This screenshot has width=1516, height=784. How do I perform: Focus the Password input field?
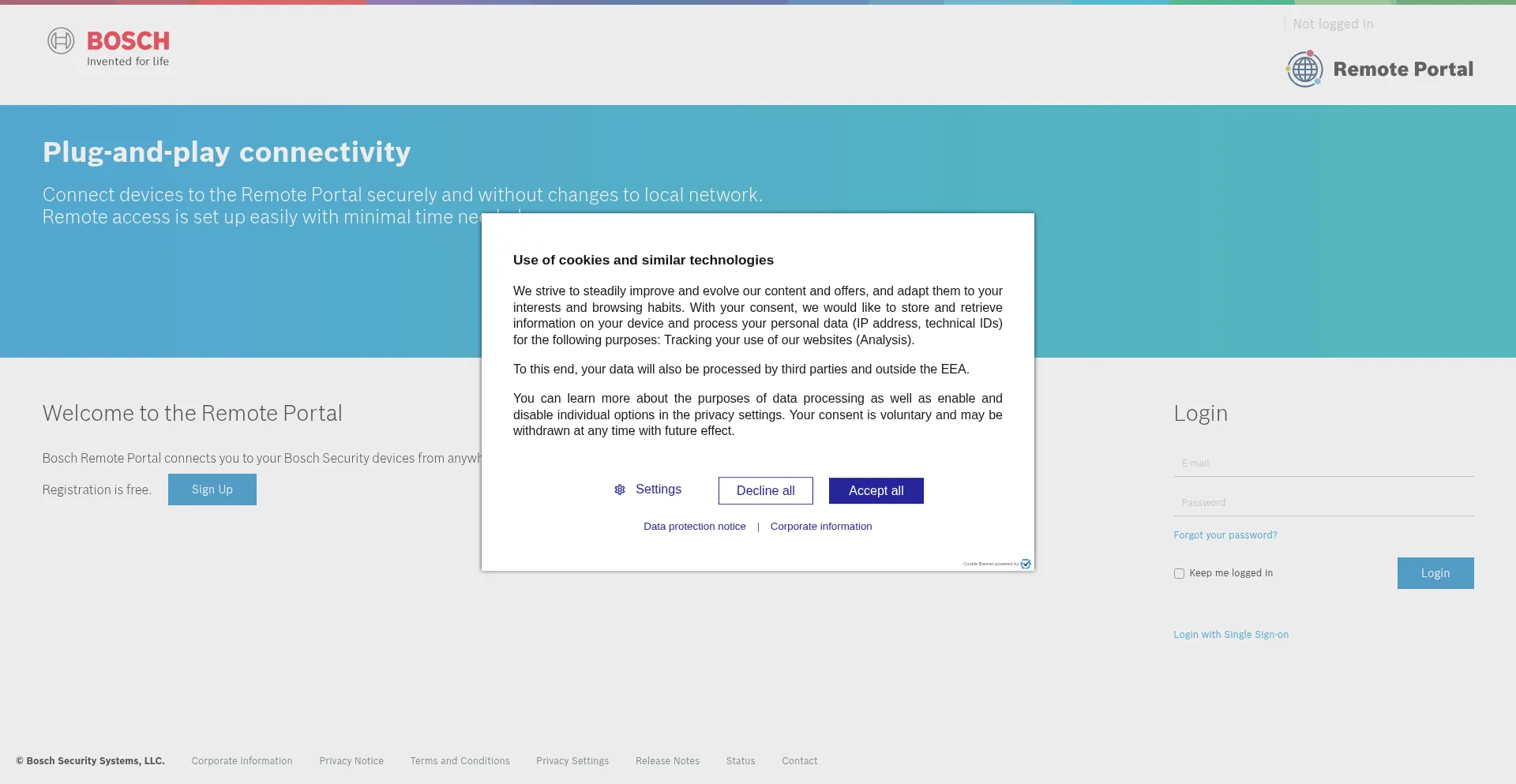(x=1323, y=503)
